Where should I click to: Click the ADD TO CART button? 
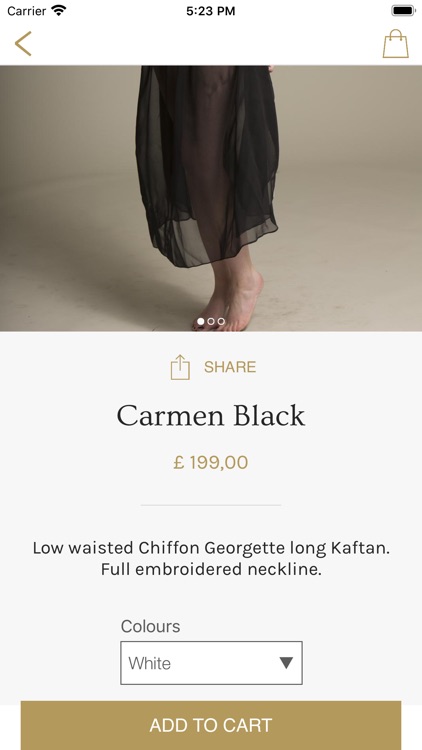pos(211,726)
